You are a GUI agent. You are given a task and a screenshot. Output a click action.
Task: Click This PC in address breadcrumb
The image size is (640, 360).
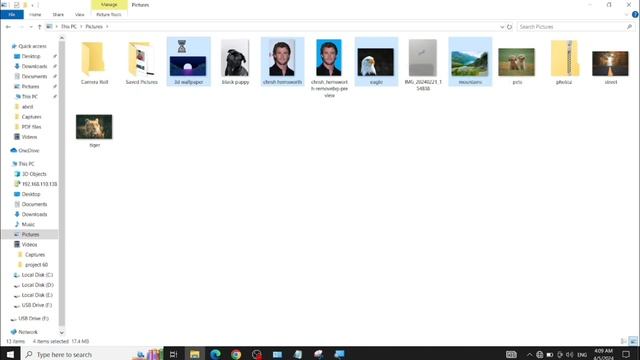point(69,27)
